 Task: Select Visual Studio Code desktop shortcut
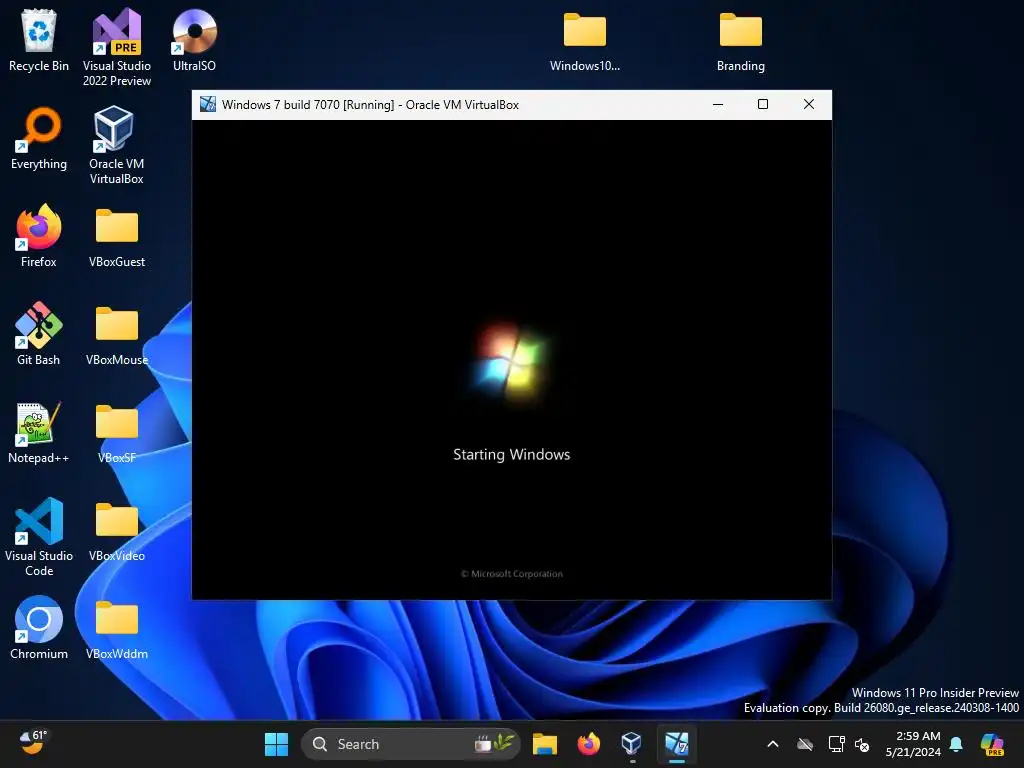pyautogui.click(x=39, y=537)
